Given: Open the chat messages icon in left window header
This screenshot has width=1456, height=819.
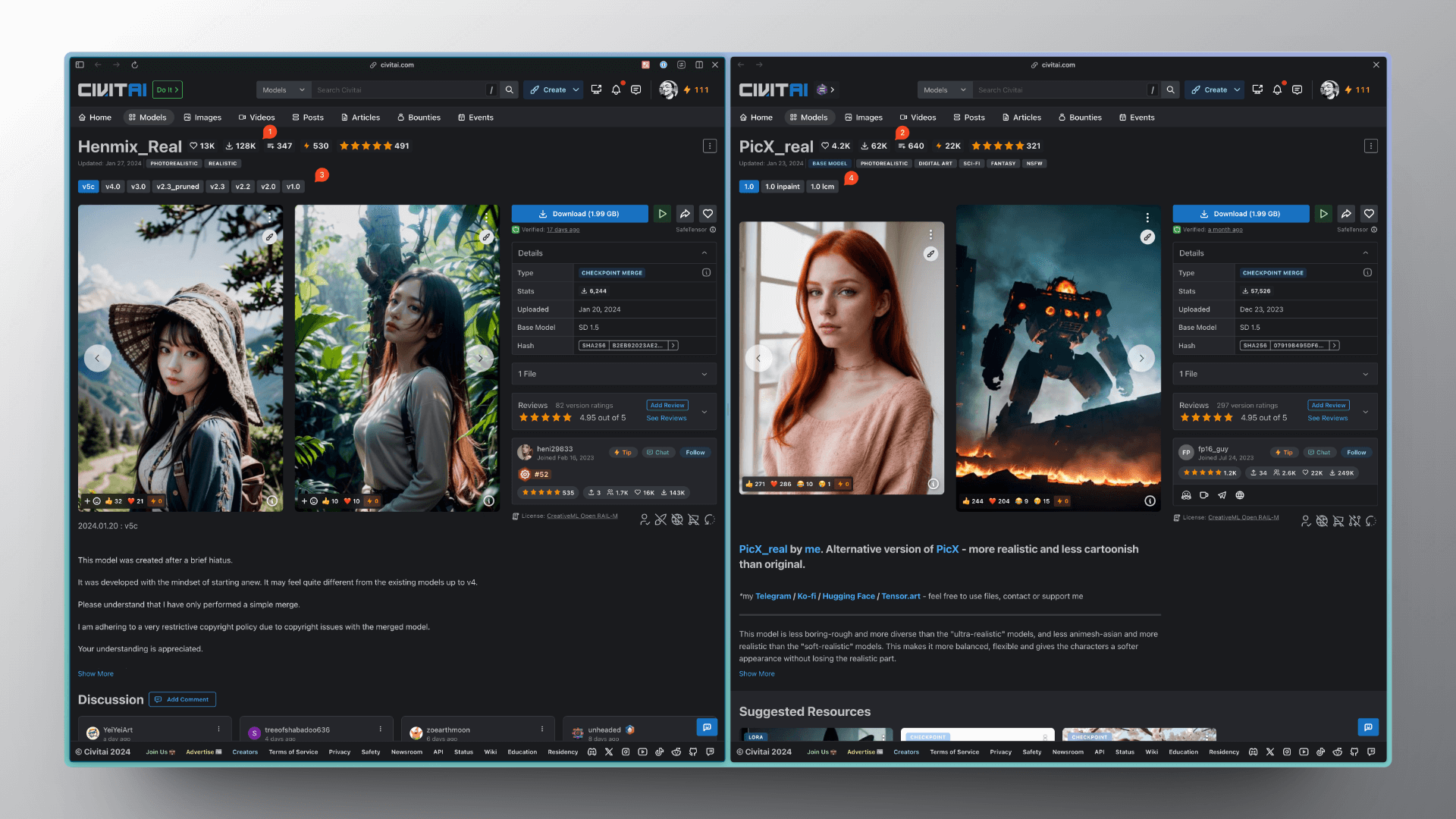Looking at the screenshot, I should pyautogui.click(x=636, y=89).
